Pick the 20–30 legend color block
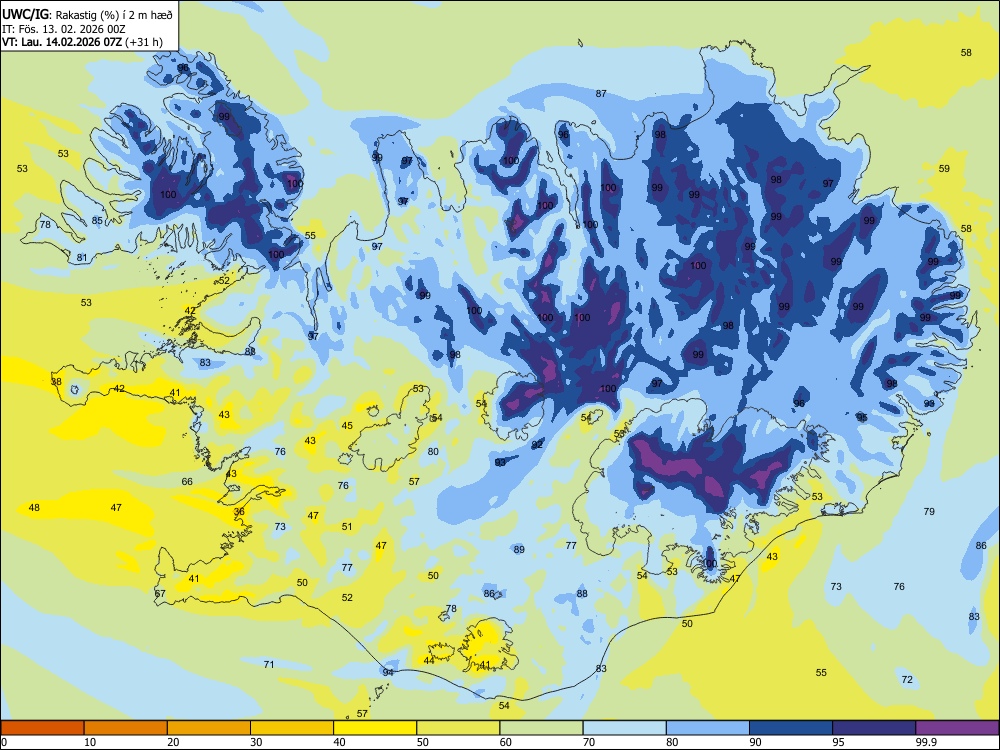The width and height of the screenshot is (1000, 750). [209, 728]
